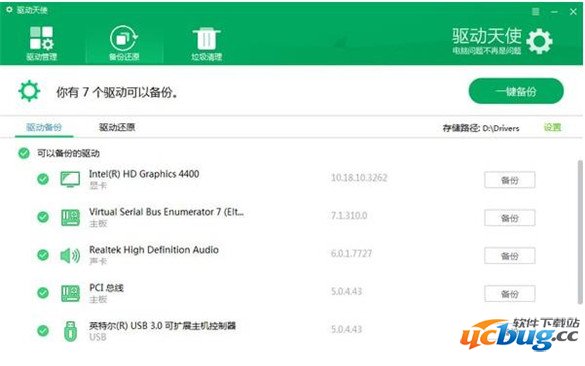Screen dimensions: 585x366
Task: Switch to the 驱动还原 tab
Action: 117,127
